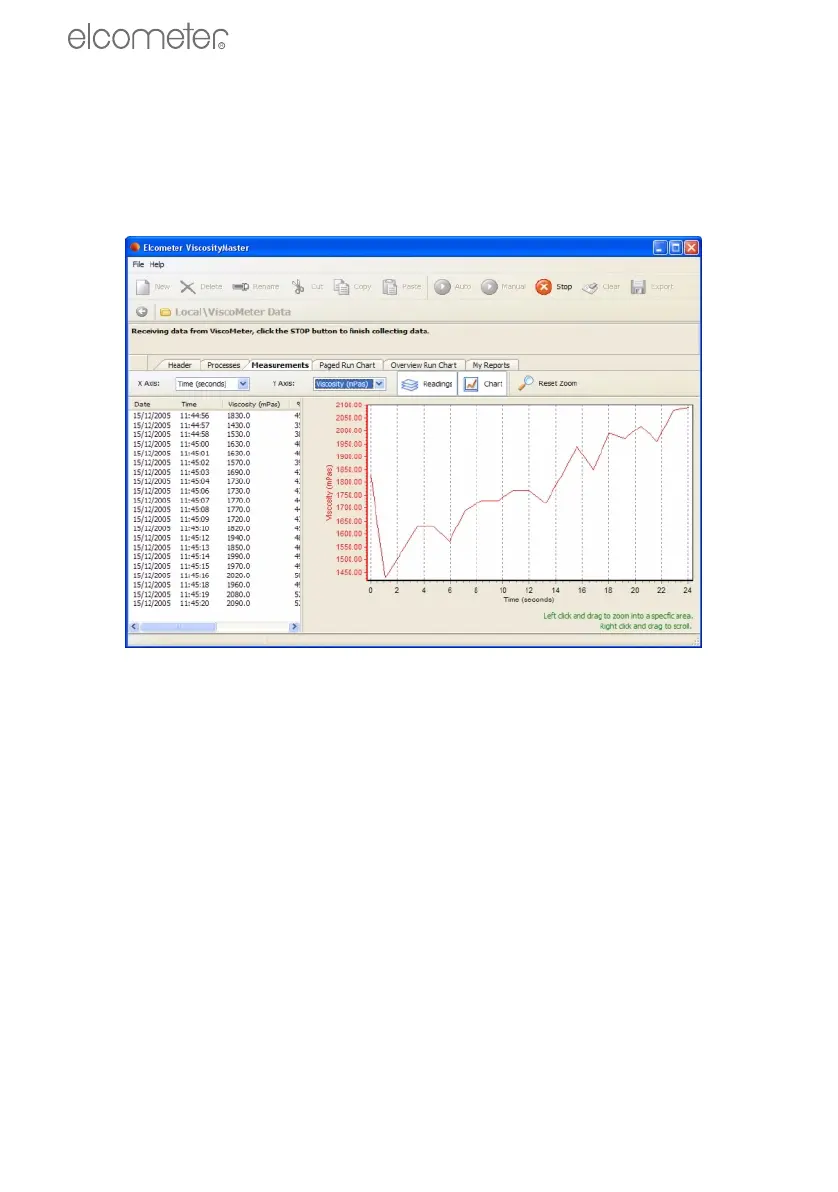
Task: Go to the My Reports tab
Action: pos(491,365)
